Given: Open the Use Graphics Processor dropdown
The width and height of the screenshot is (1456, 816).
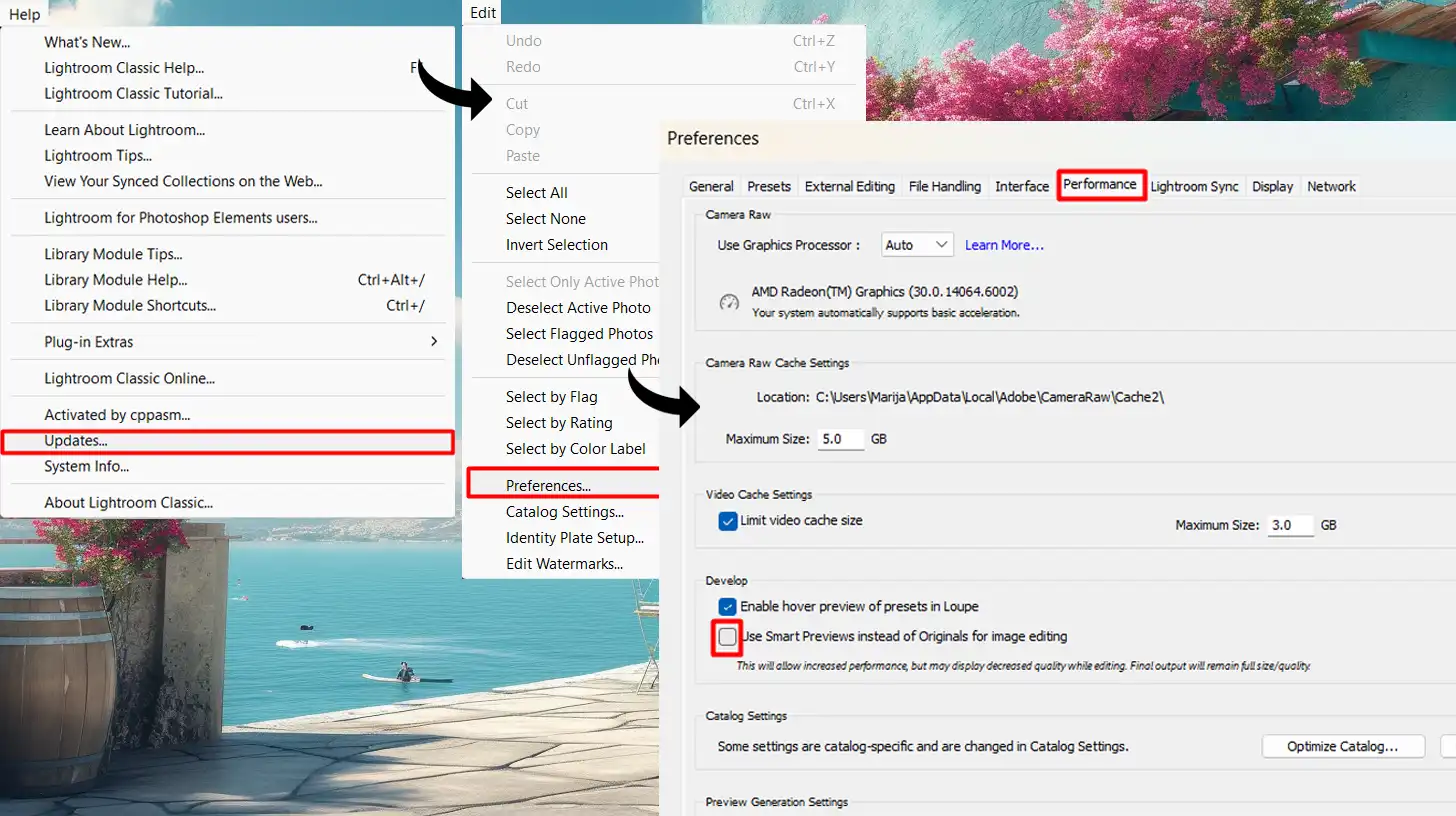Looking at the screenshot, I should click(x=917, y=245).
